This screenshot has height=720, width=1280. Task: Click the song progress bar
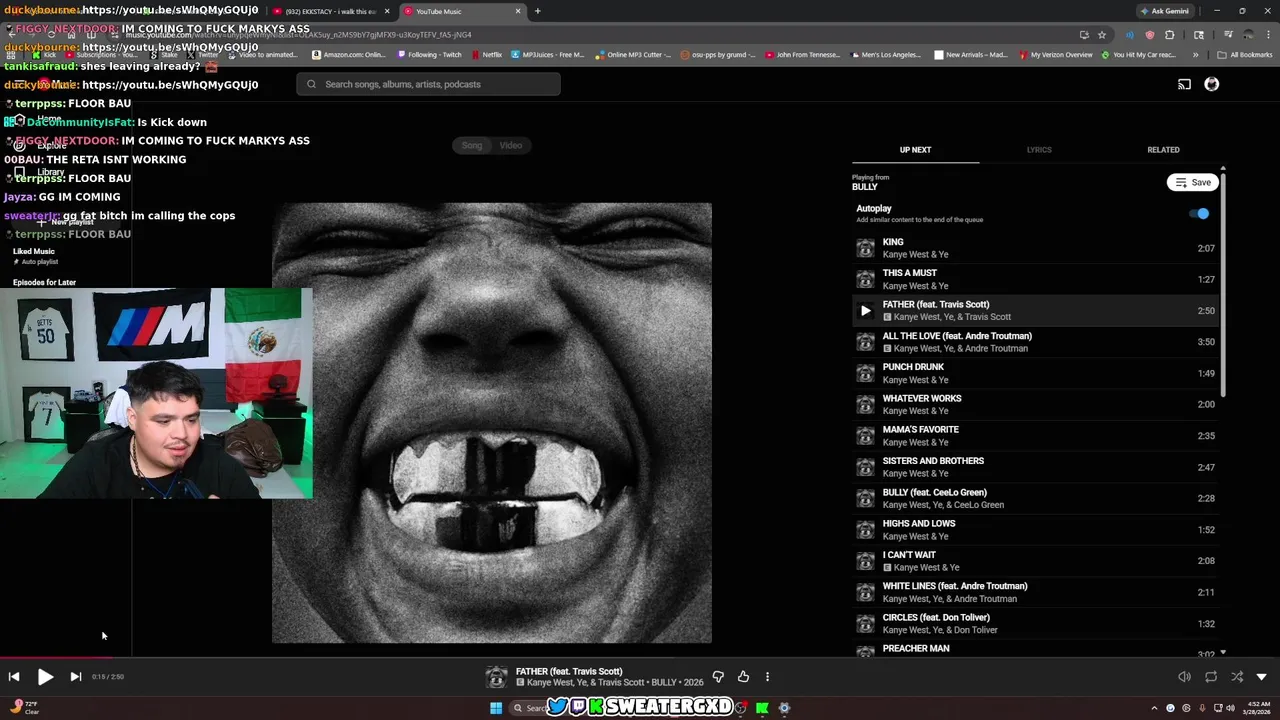[x=640, y=657]
